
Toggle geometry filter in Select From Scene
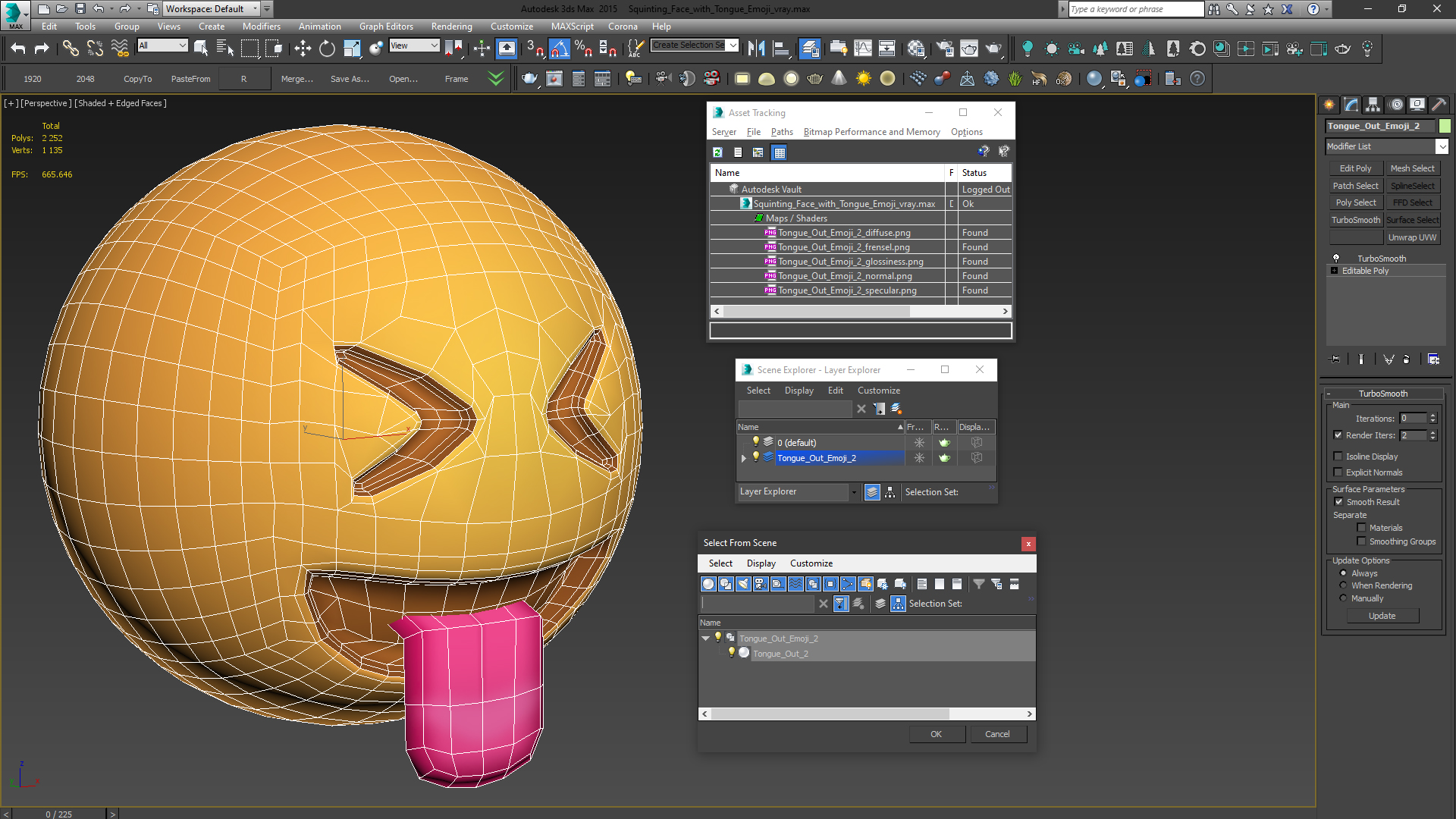click(x=708, y=584)
